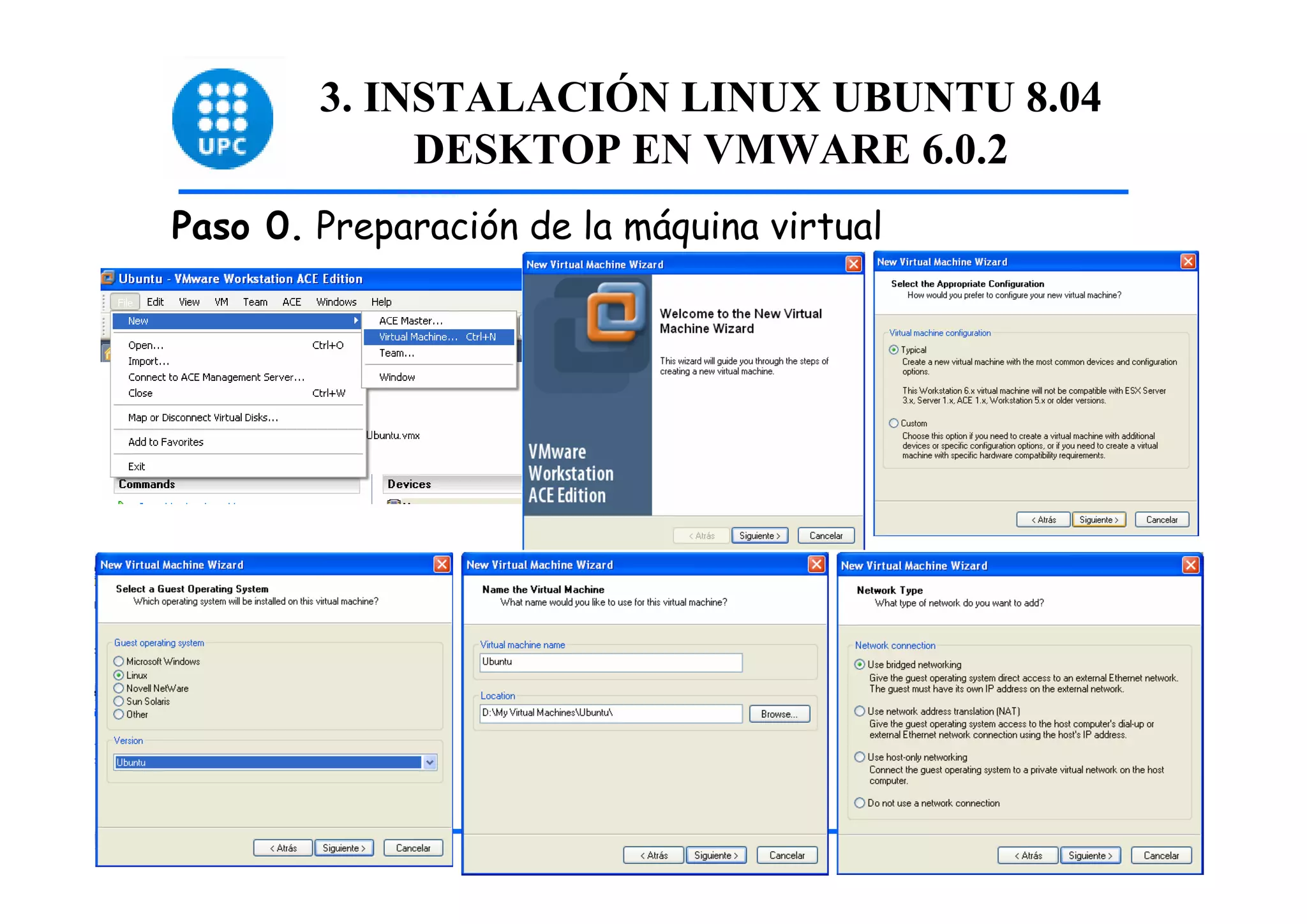Open the VM menu
Viewport: 1307px width, 924px height.
221,302
